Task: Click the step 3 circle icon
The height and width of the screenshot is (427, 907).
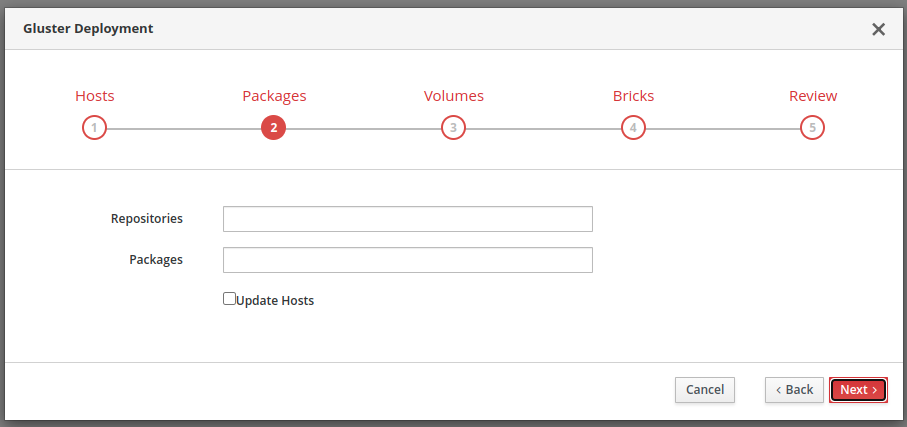Action: tap(453, 128)
